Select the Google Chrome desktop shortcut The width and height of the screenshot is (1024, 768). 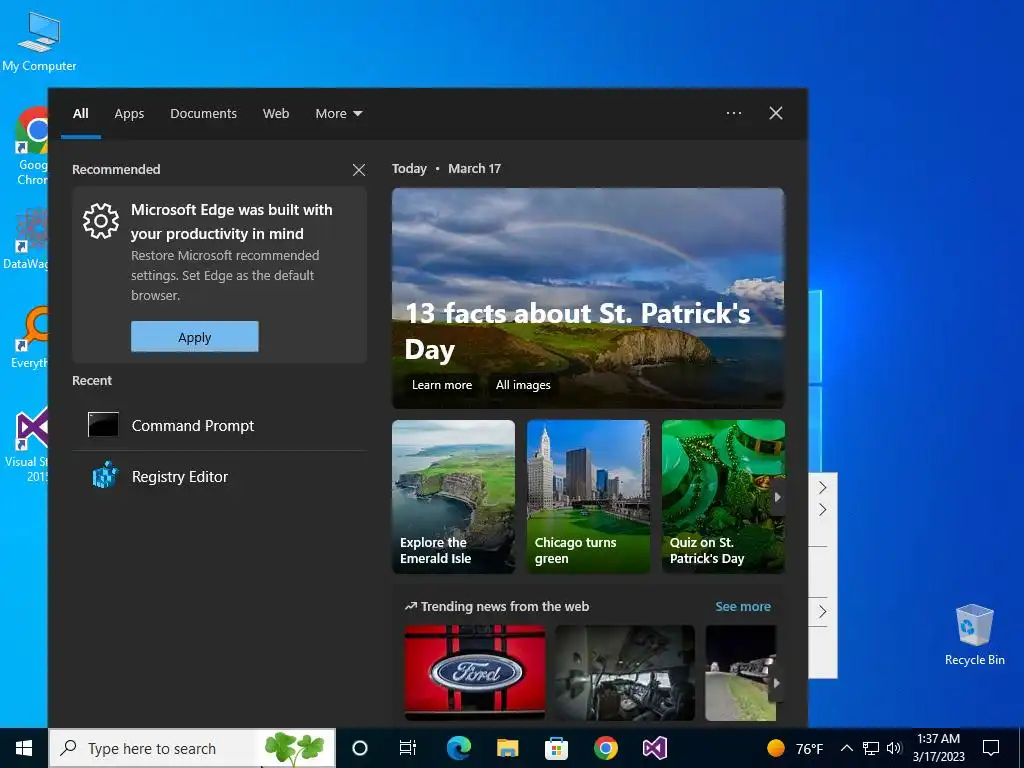tap(31, 146)
